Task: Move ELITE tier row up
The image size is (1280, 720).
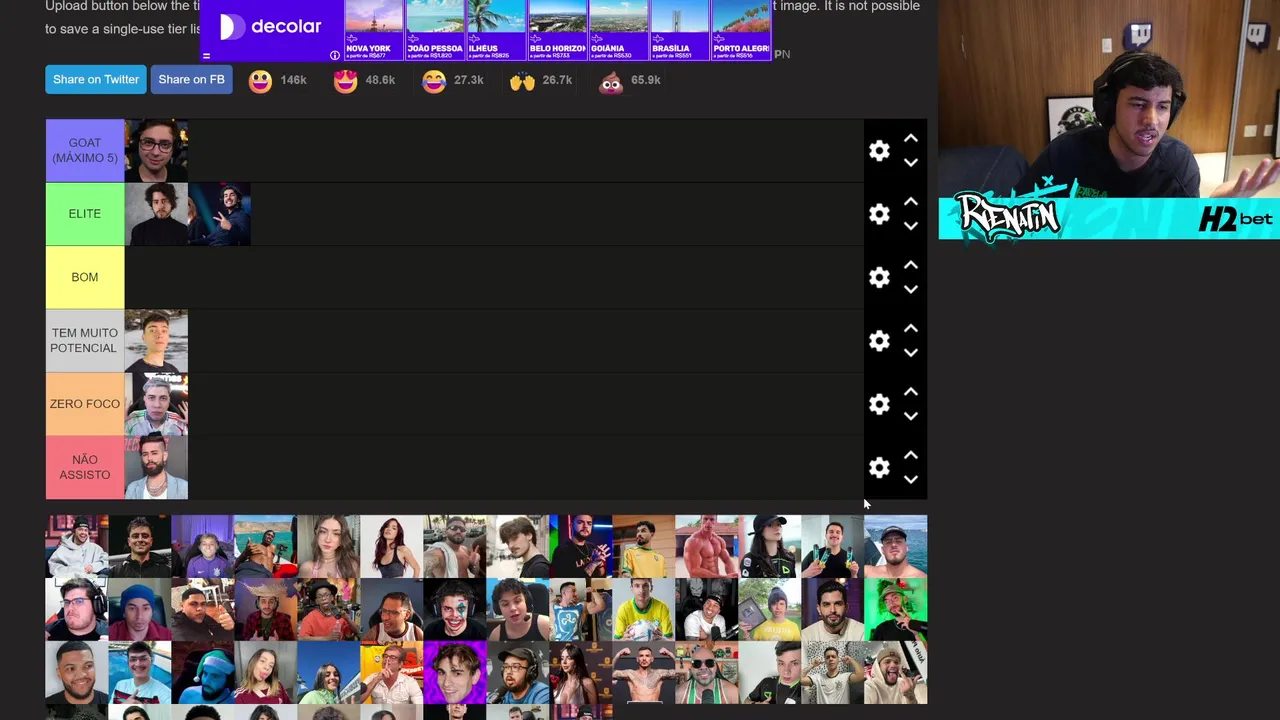Action: pyautogui.click(x=911, y=201)
